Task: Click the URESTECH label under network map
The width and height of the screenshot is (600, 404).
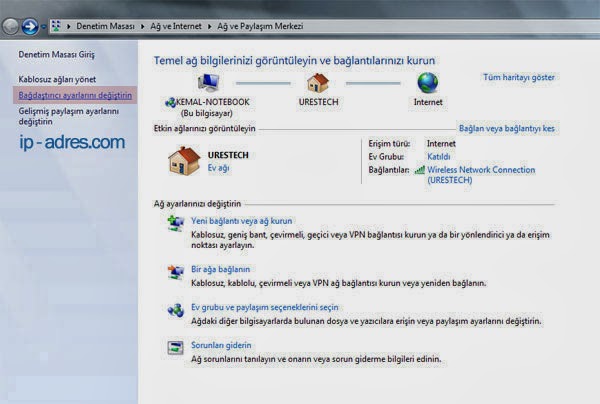Action: (x=318, y=102)
